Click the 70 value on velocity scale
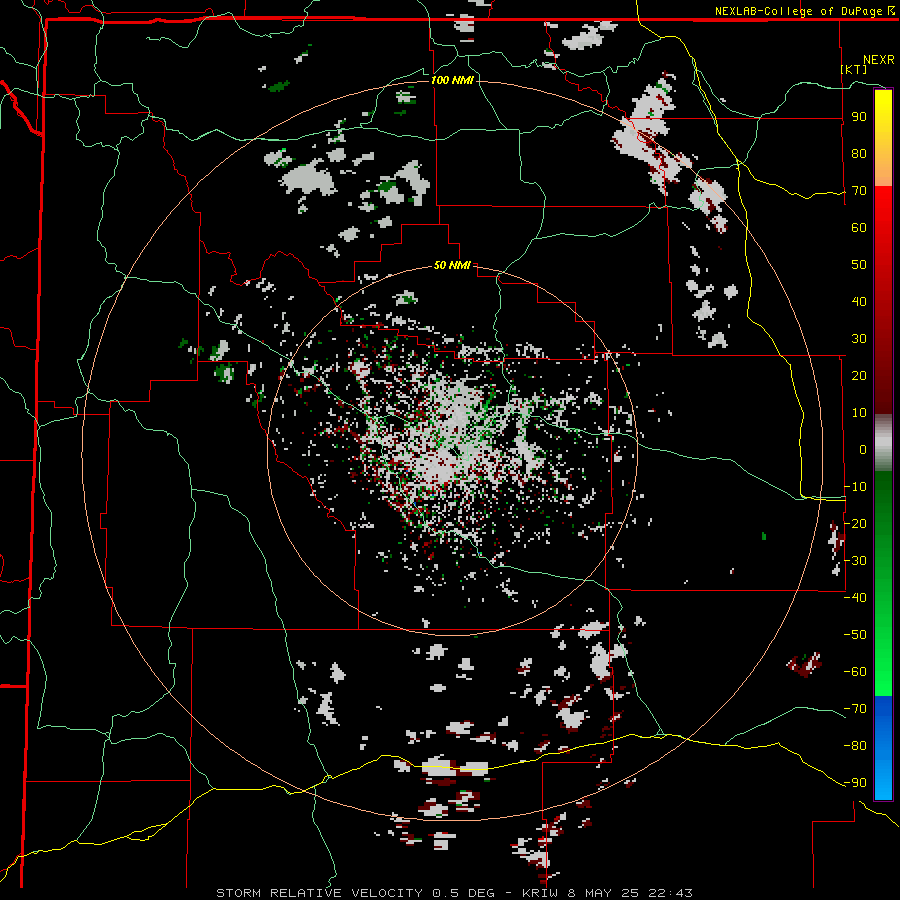The image size is (900, 900). pyautogui.click(x=859, y=191)
